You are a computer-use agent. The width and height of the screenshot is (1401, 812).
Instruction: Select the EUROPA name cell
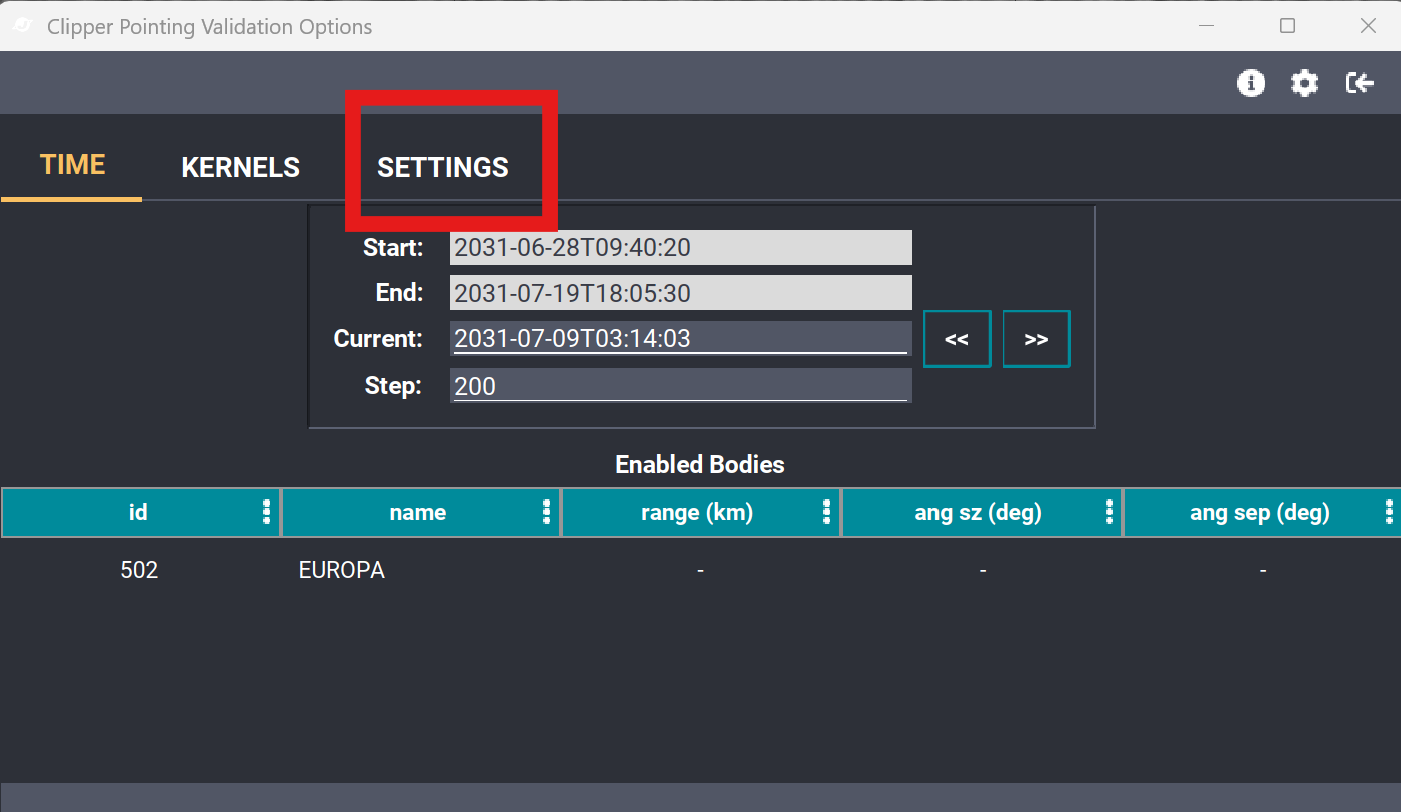pyautogui.click(x=342, y=570)
